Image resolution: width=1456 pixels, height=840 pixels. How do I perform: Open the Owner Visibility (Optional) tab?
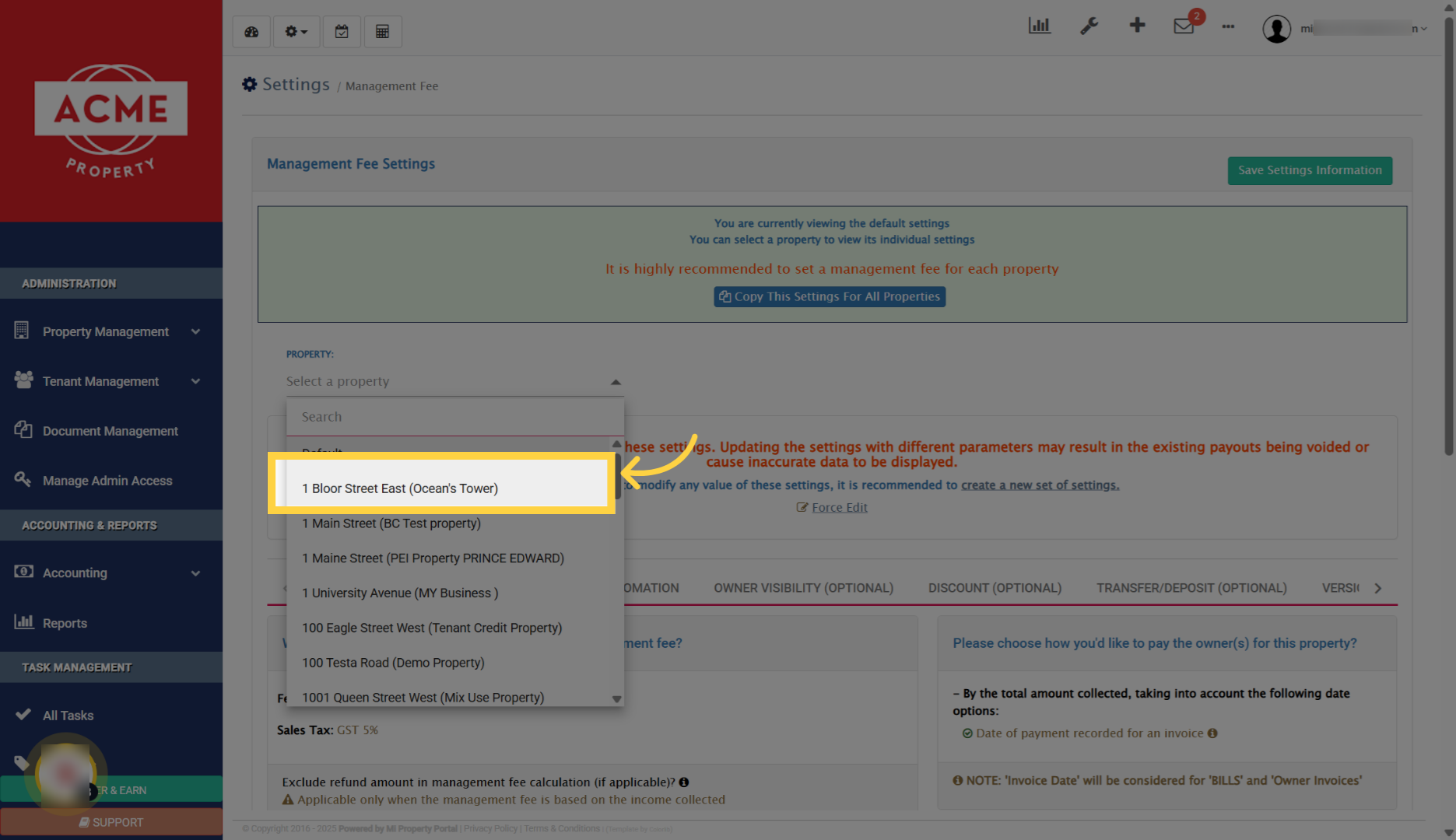tap(803, 588)
